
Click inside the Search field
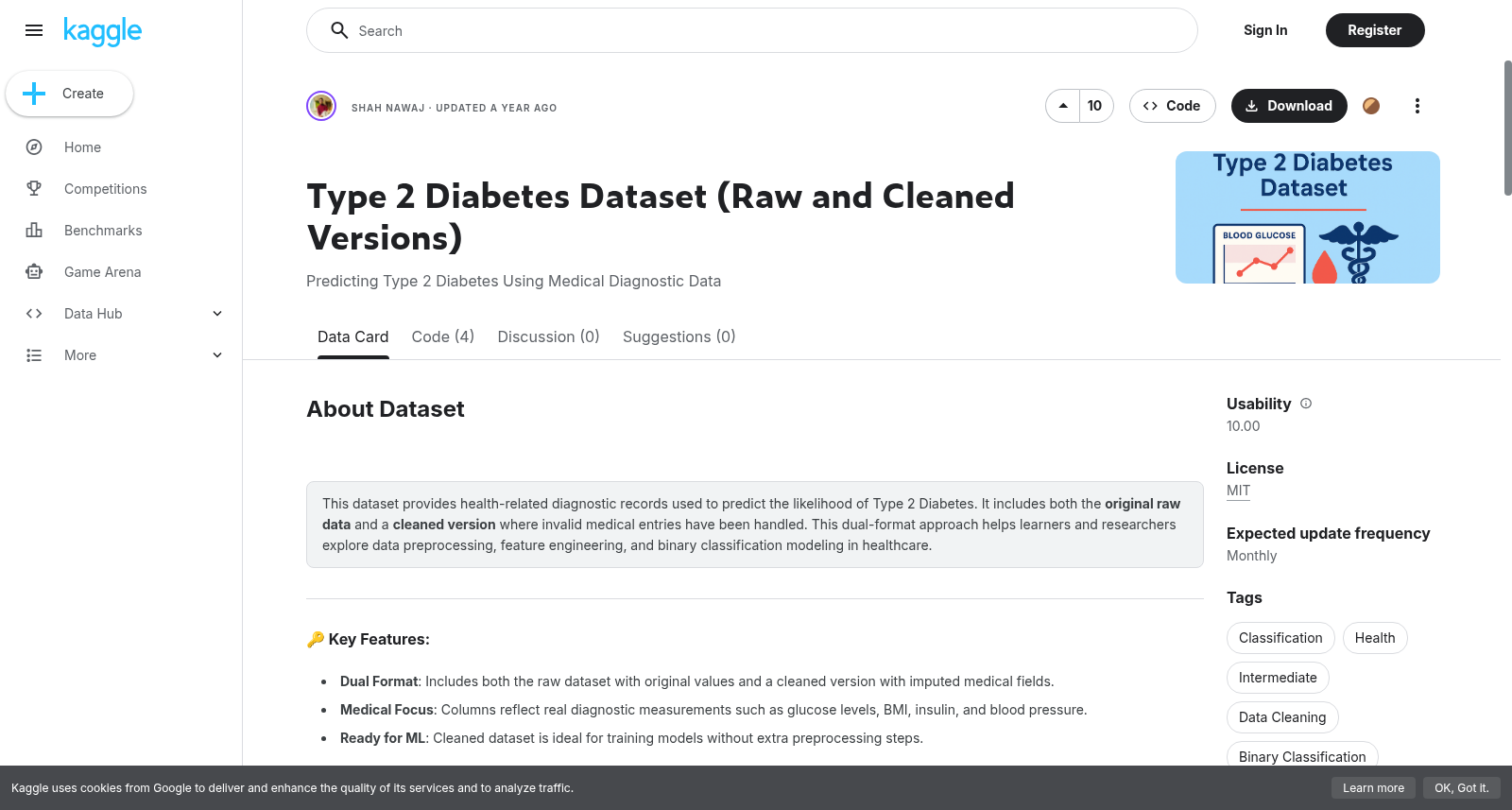click(752, 30)
